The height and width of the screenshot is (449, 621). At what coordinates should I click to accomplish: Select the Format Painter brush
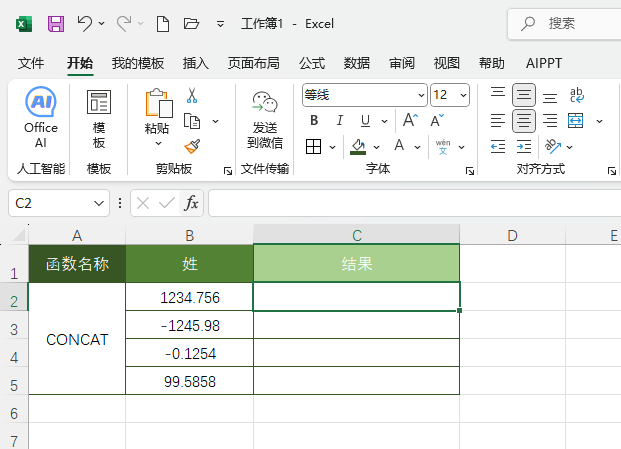coord(192,146)
